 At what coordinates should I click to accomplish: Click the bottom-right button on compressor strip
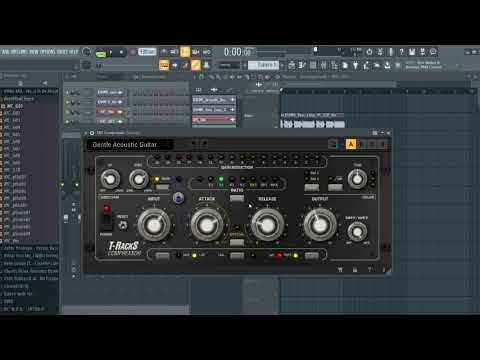coord(312,256)
